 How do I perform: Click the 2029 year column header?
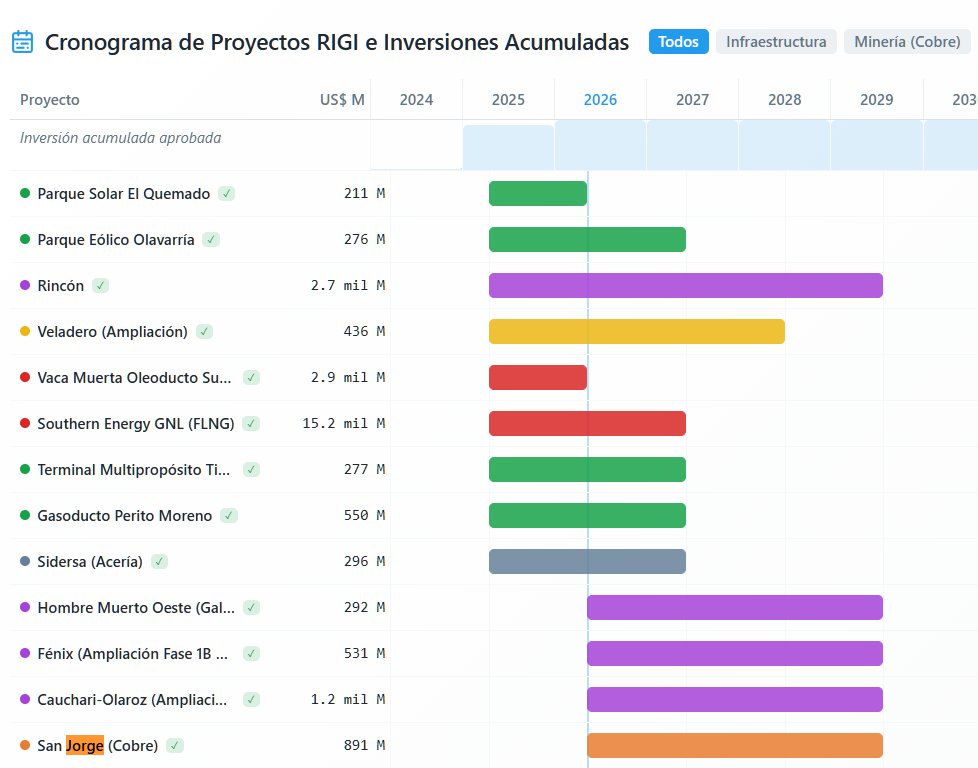(x=876, y=100)
